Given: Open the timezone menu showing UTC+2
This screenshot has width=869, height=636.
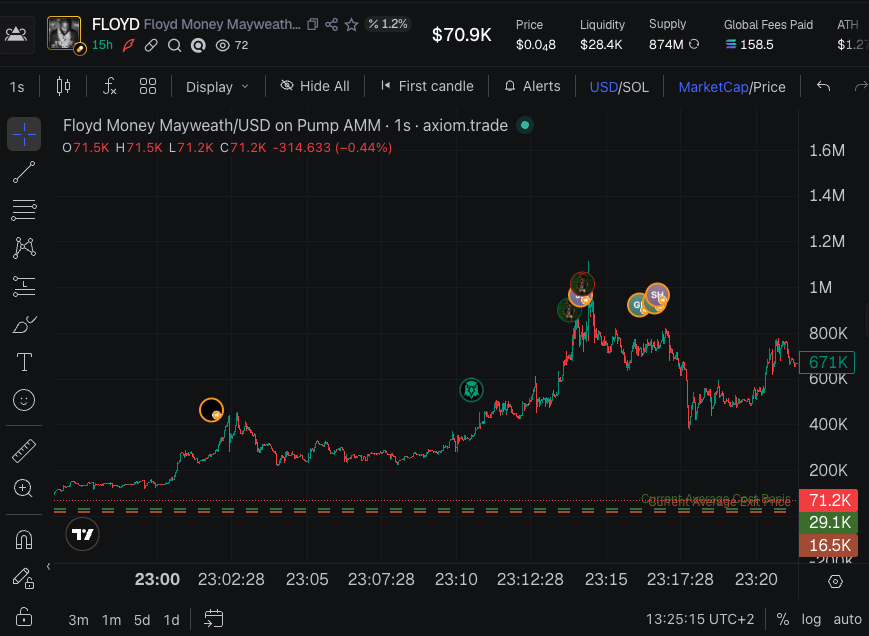Looking at the screenshot, I should click(700, 619).
